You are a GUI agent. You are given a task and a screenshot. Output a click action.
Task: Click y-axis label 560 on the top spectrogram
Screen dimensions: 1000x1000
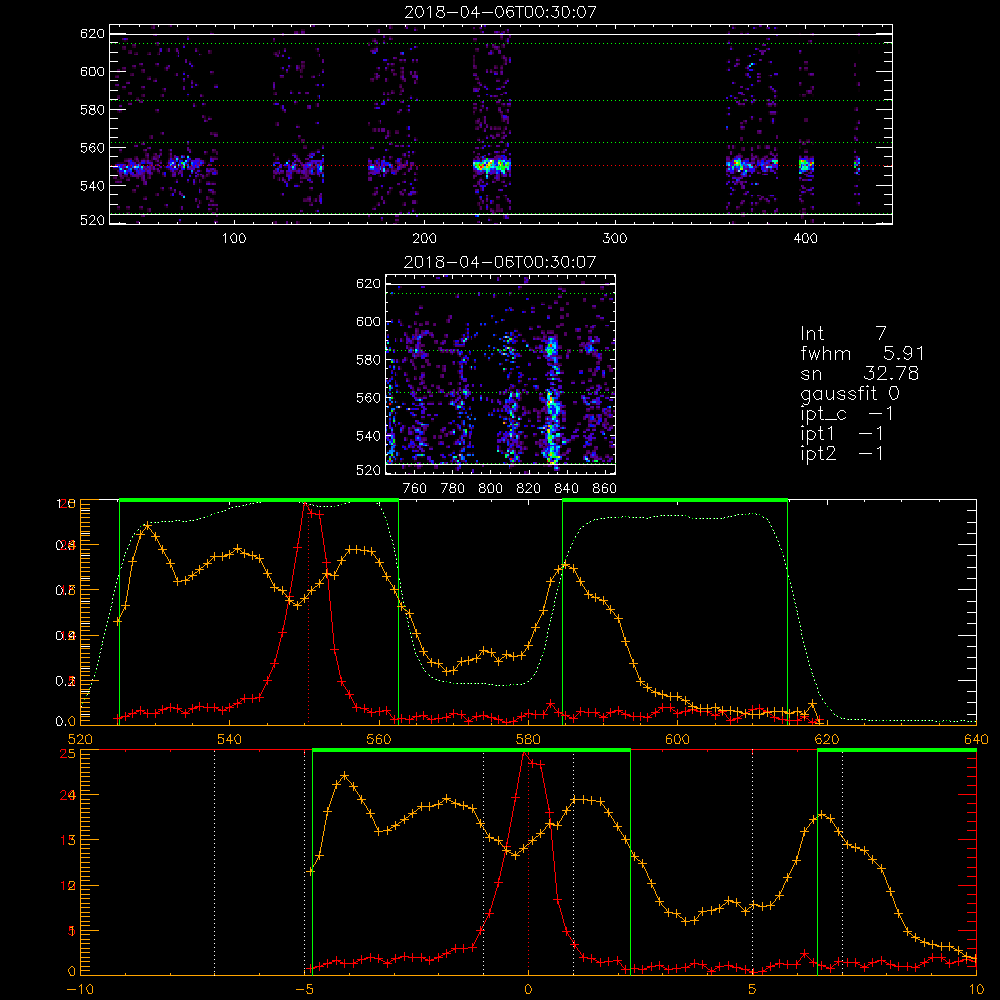pos(92,147)
